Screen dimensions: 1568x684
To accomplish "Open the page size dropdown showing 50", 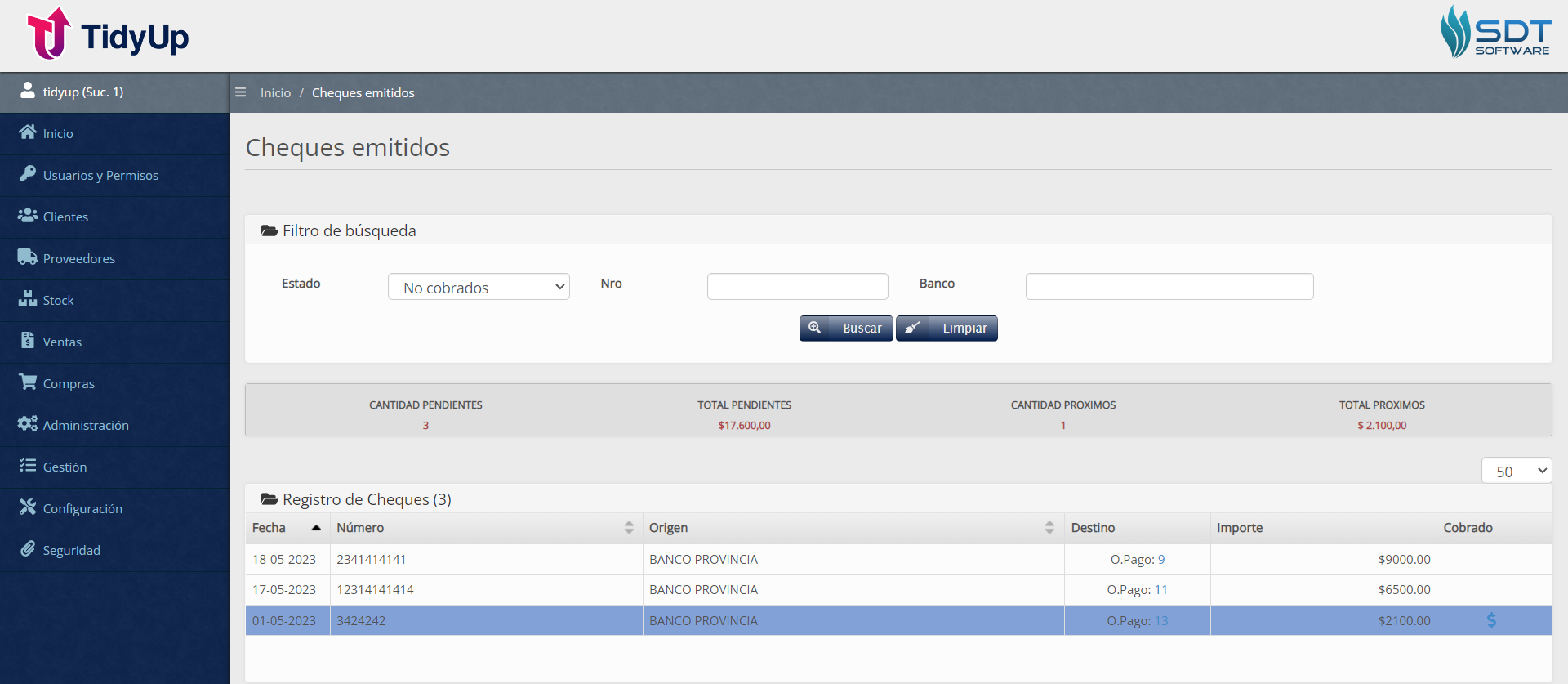I will [1517, 471].
